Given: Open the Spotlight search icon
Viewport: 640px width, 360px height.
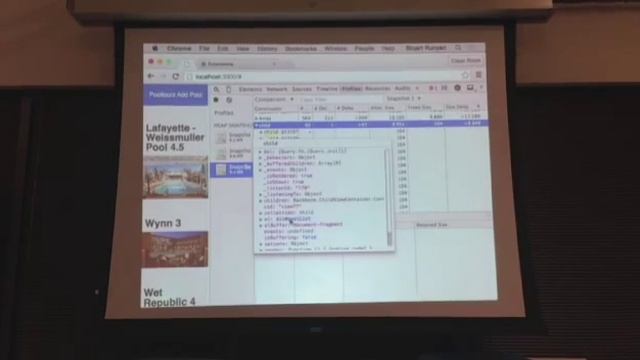Looking at the screenshot, I should (458, 48).
